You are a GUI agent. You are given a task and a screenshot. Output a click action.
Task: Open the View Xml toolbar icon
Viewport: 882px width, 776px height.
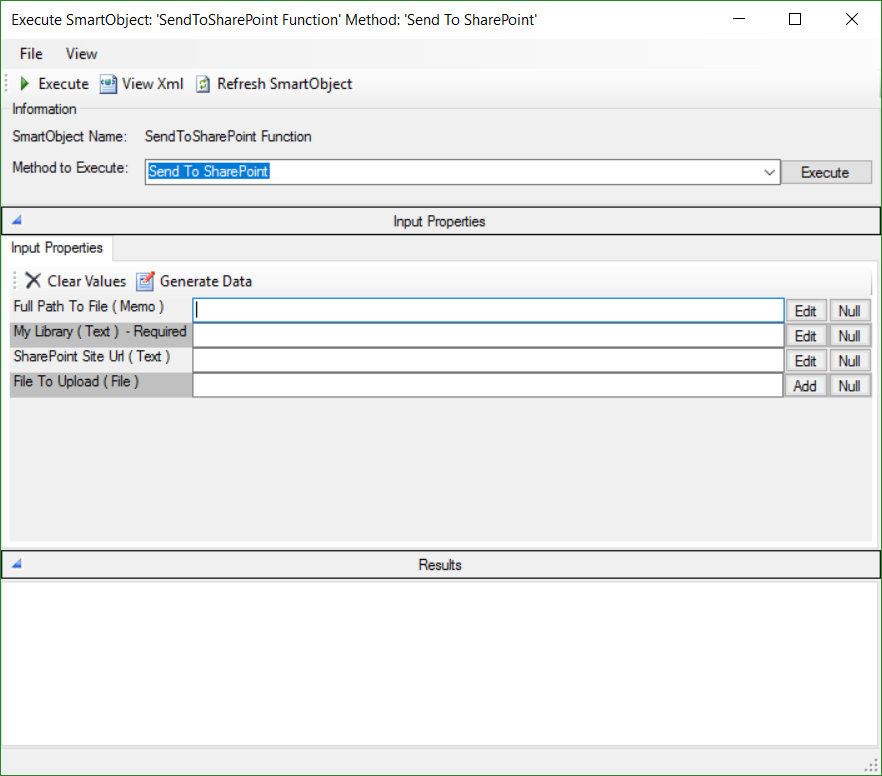click(108, 84)
